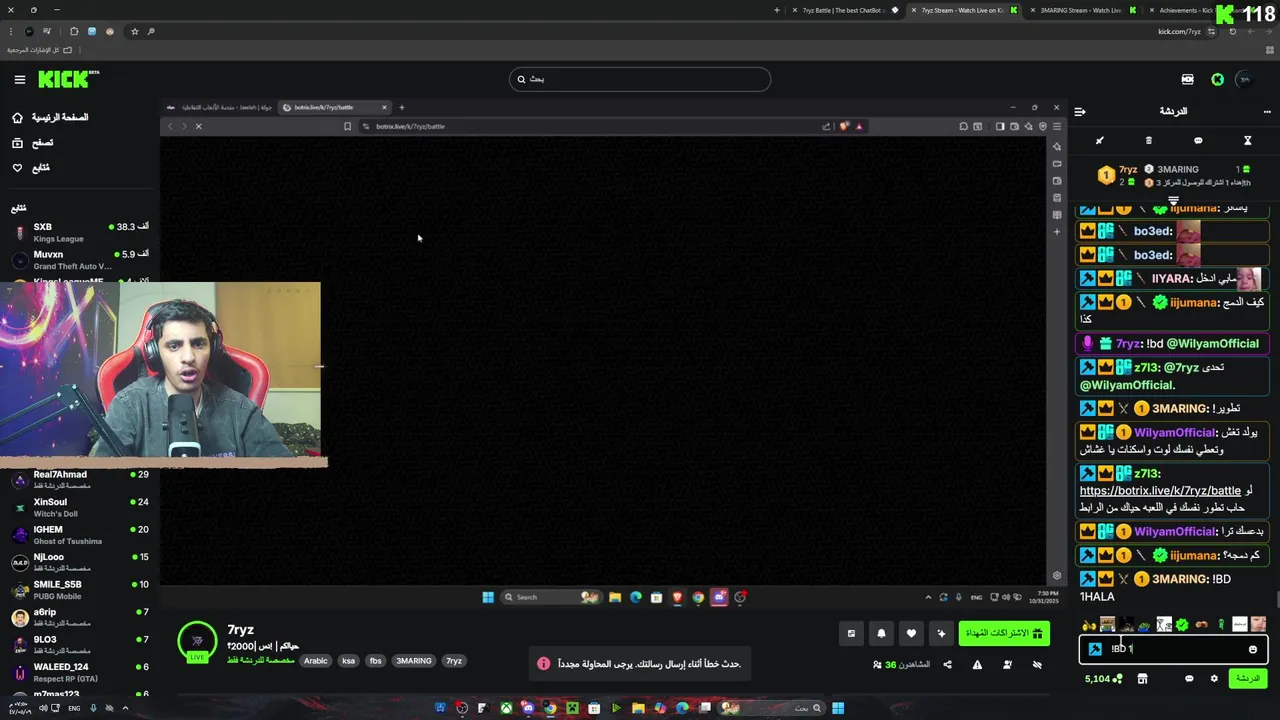
Task: Click the sparkle icon button
Action: [941, 633]
